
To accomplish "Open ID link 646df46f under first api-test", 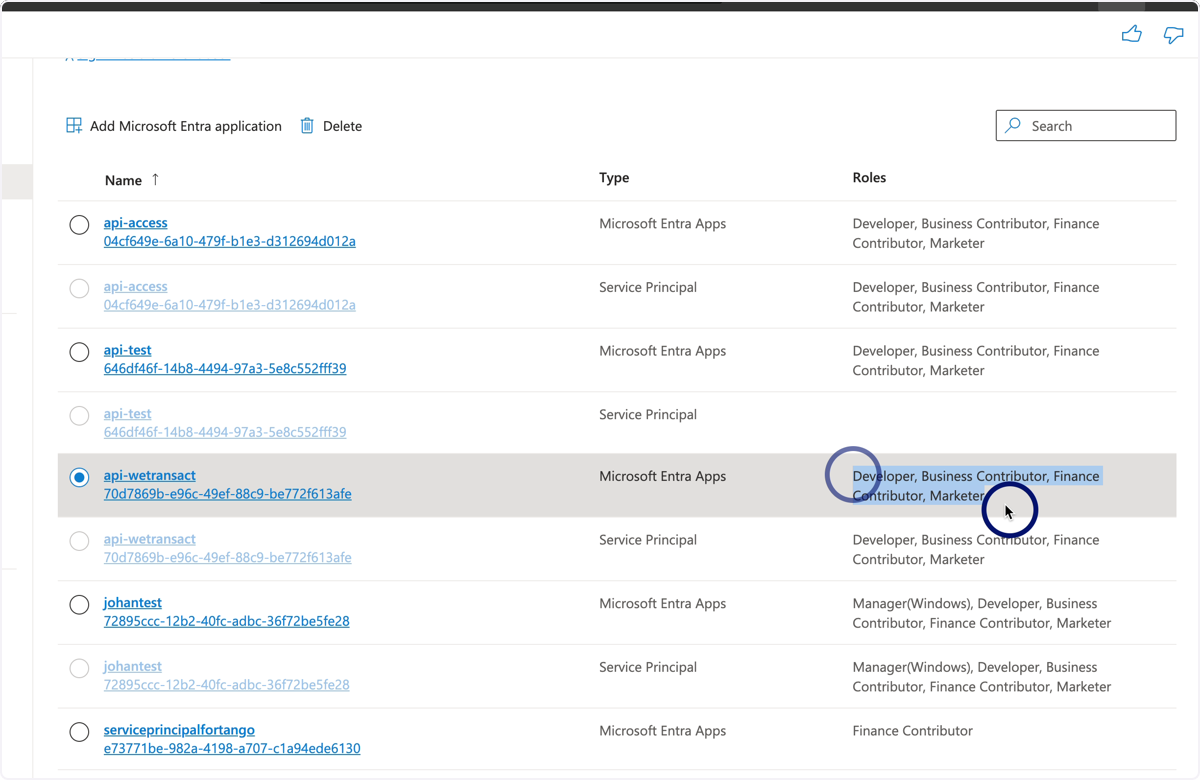I will coord(225,368).
